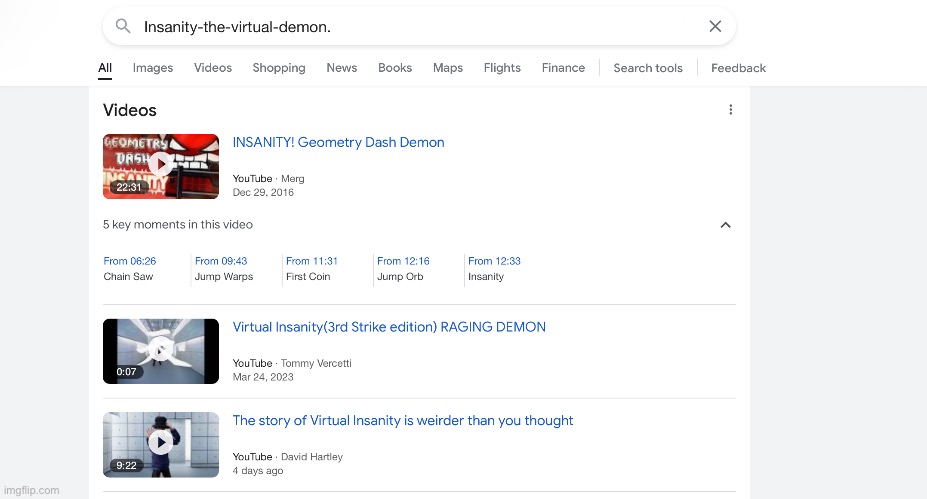Select the All tab
The height and width of the screenshot is (499, 927).
(x=105, y=68)
